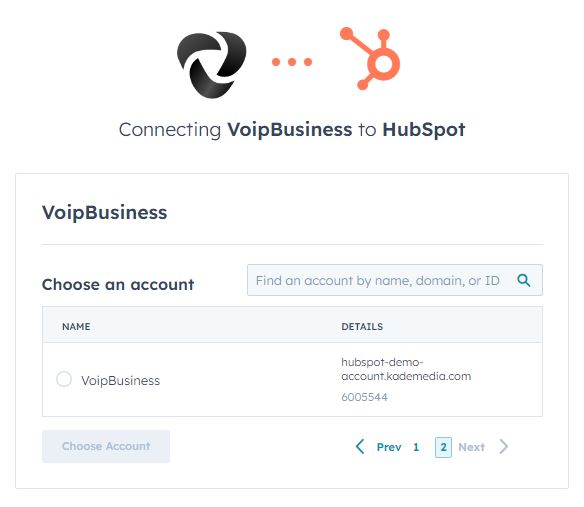
Task: Click the Choose an account heading
Action: pos(118,285)
